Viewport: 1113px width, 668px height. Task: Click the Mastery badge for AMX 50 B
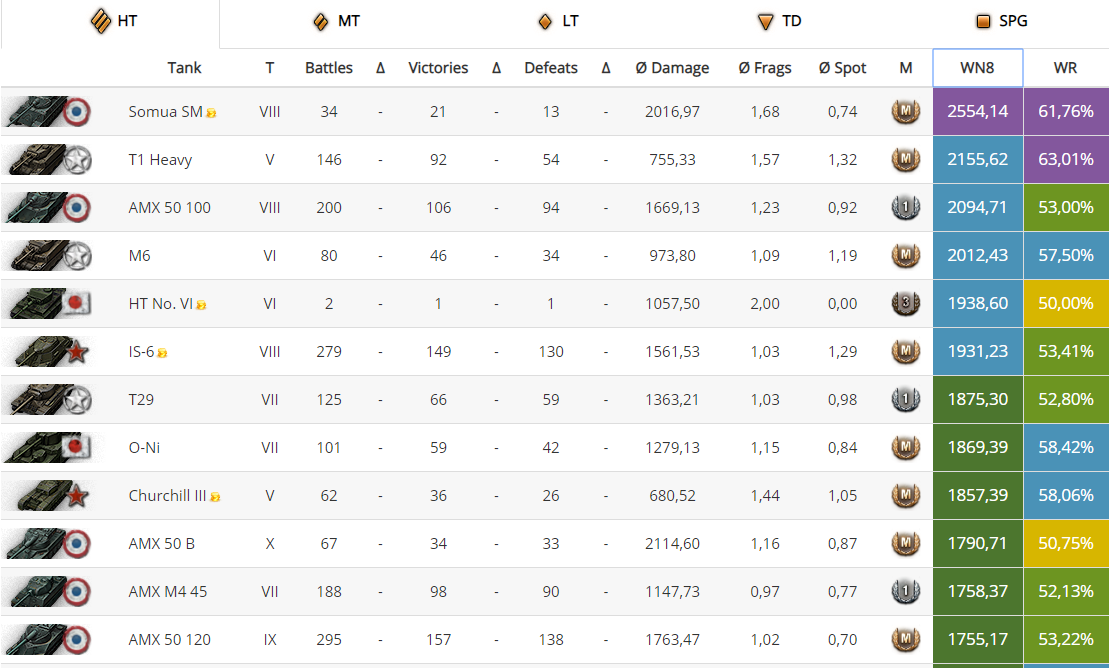[905, 543]
